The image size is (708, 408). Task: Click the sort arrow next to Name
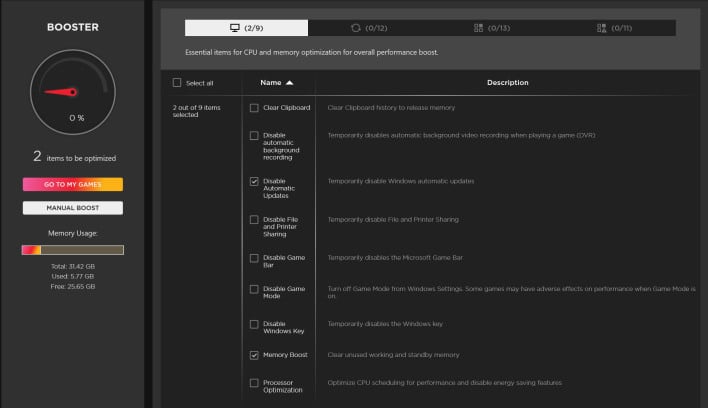[290, 83]
